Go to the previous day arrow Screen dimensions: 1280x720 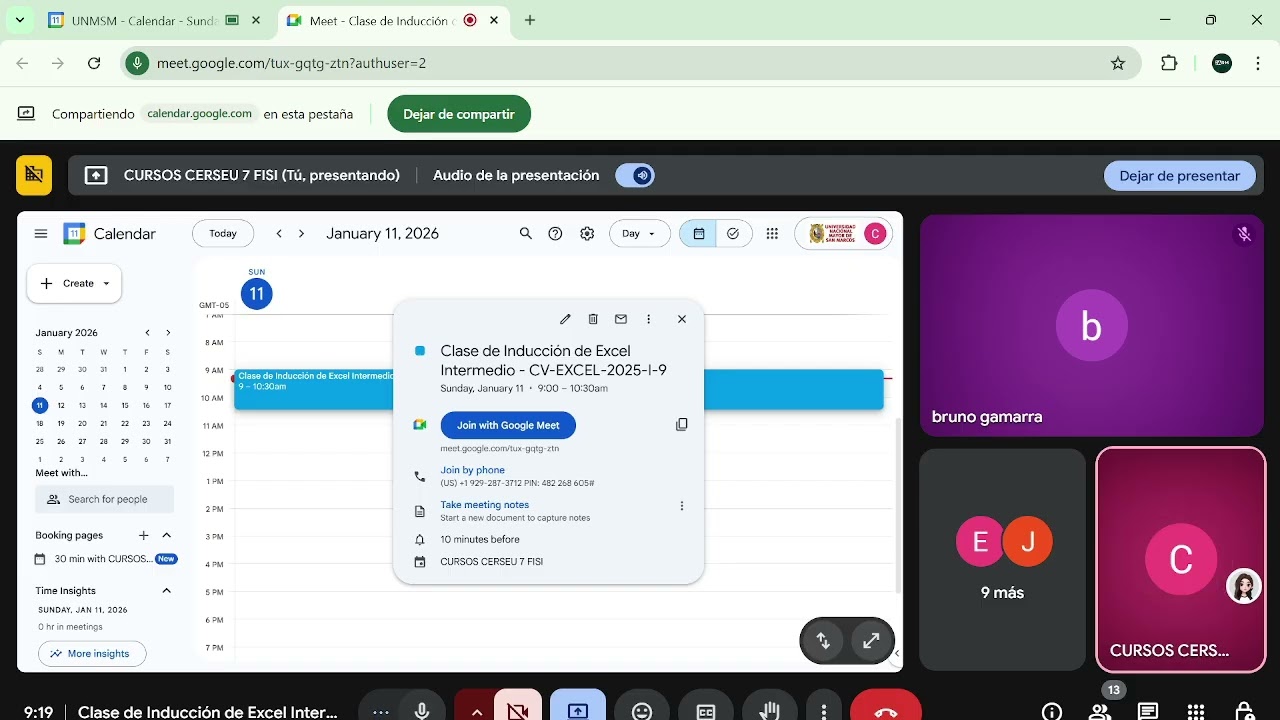click(x=279, y=234)
